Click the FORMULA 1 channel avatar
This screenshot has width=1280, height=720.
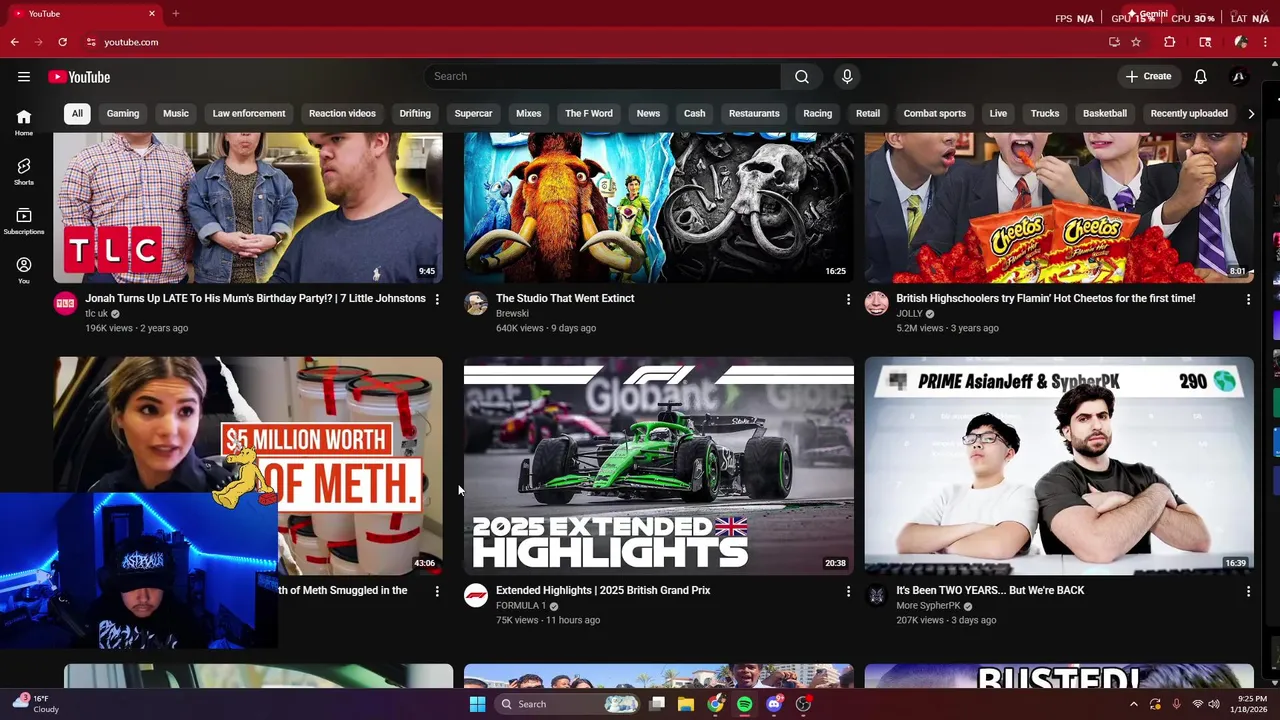pos(476,596)
